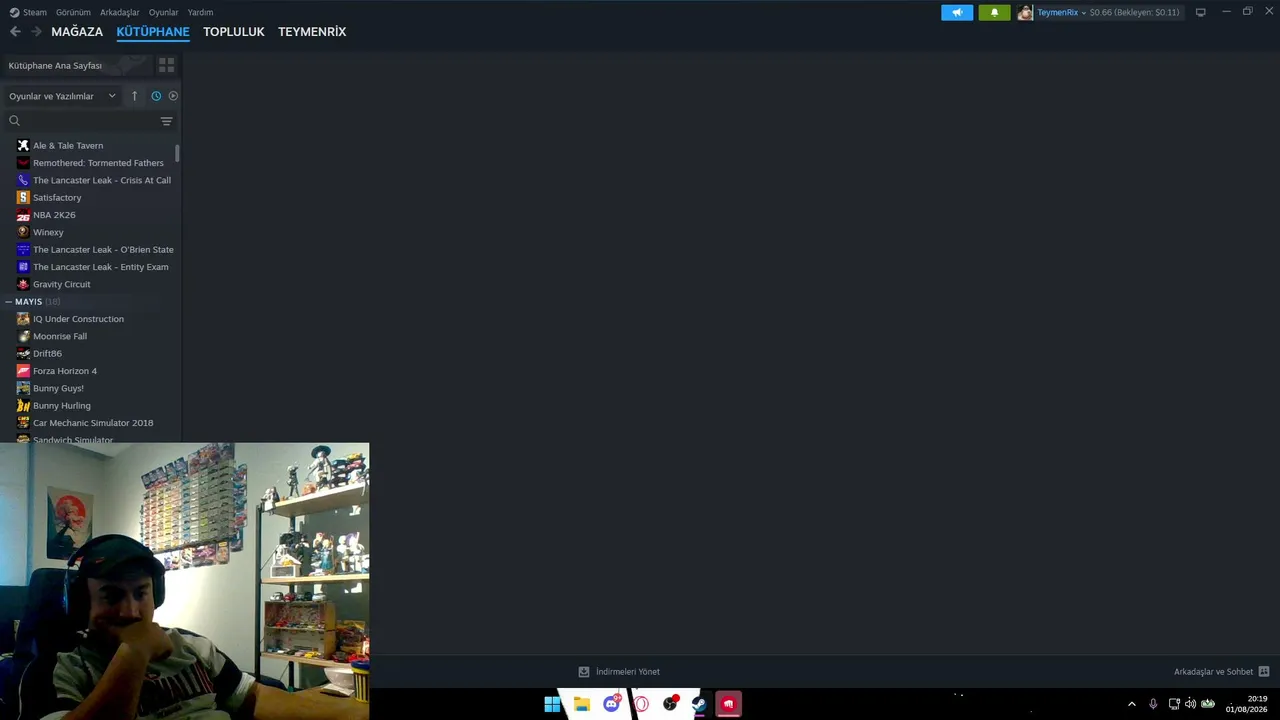Reverse sort order with the up arrow
Image resolution: width=1280 pixels, height=720 pixels.
click(134, 96)
